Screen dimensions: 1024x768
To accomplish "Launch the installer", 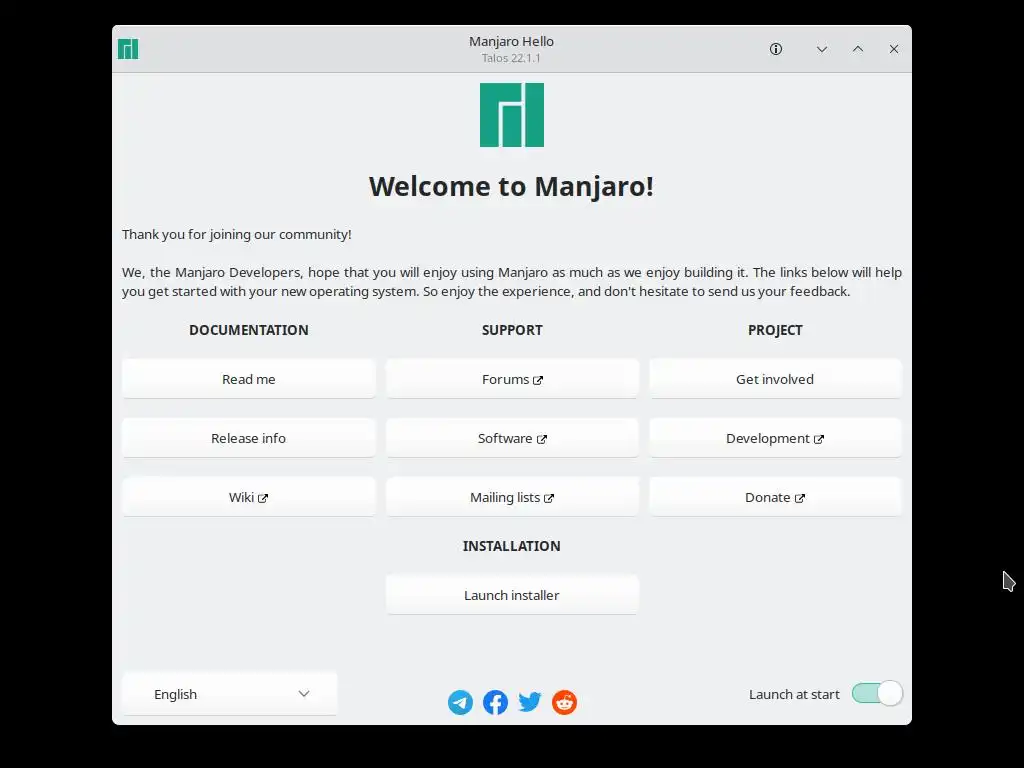I will 512,595.
